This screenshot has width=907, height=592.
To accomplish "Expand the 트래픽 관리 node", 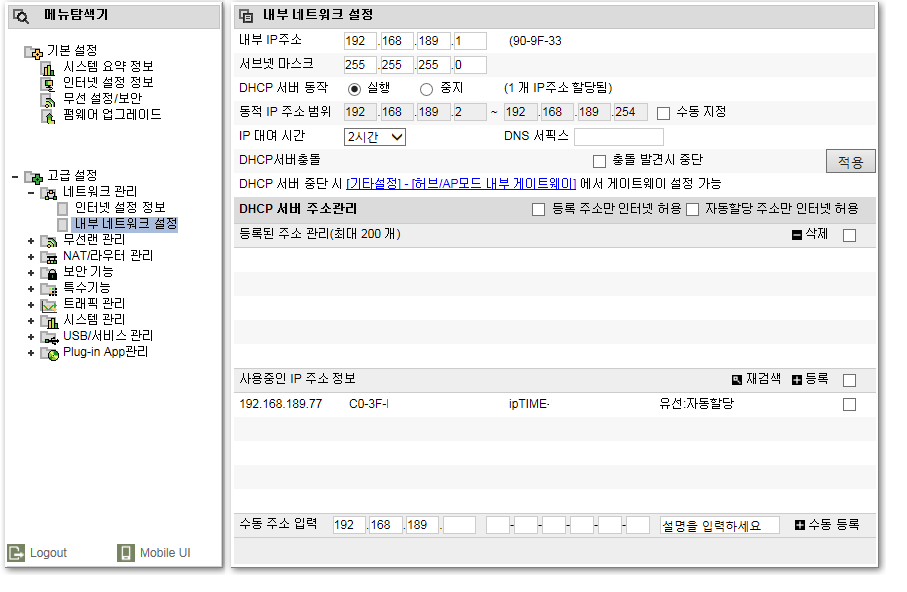I will (31, 305).
